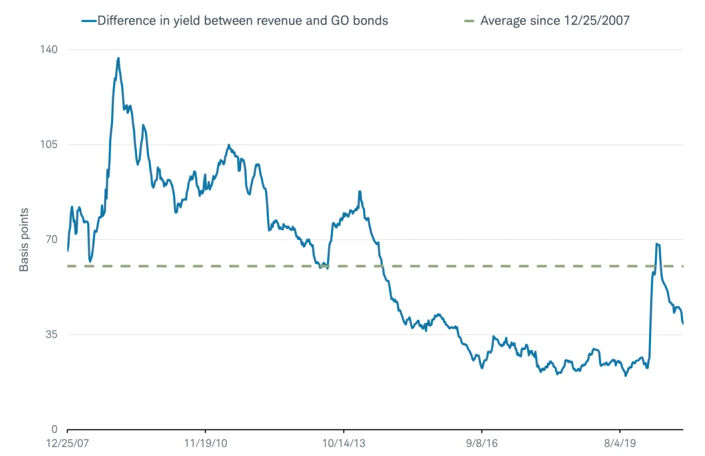Click the left start of the blue line
The height and width of the screenshot is (456, 705).
(x=67, y=250)
